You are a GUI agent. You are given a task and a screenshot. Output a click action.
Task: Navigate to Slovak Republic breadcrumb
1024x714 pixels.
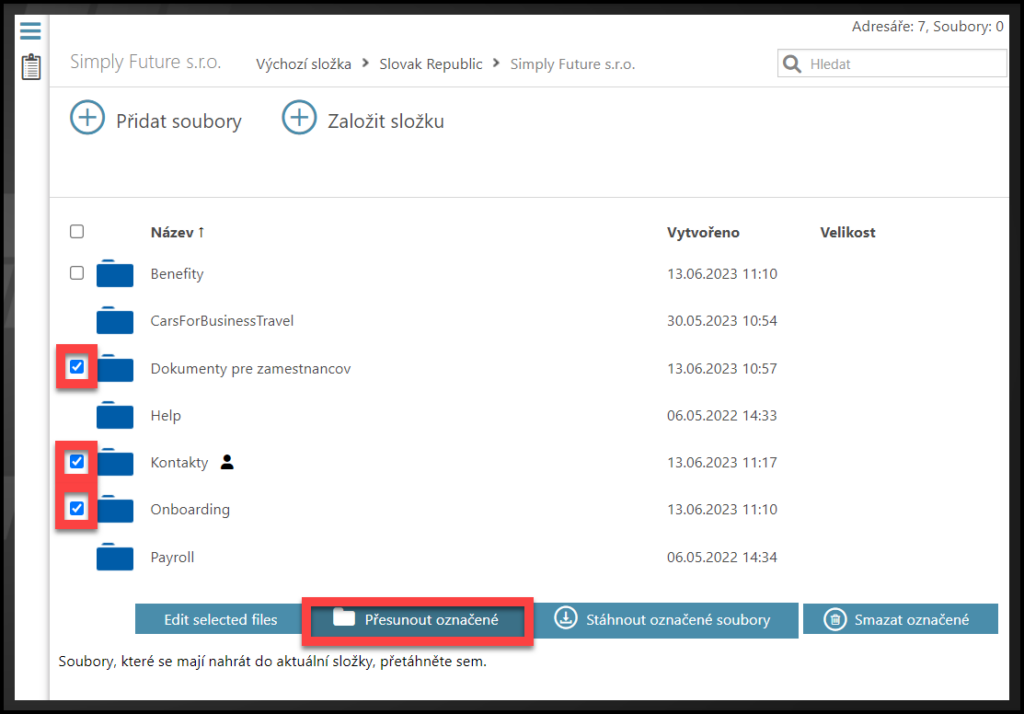click(x=430, y=64)
